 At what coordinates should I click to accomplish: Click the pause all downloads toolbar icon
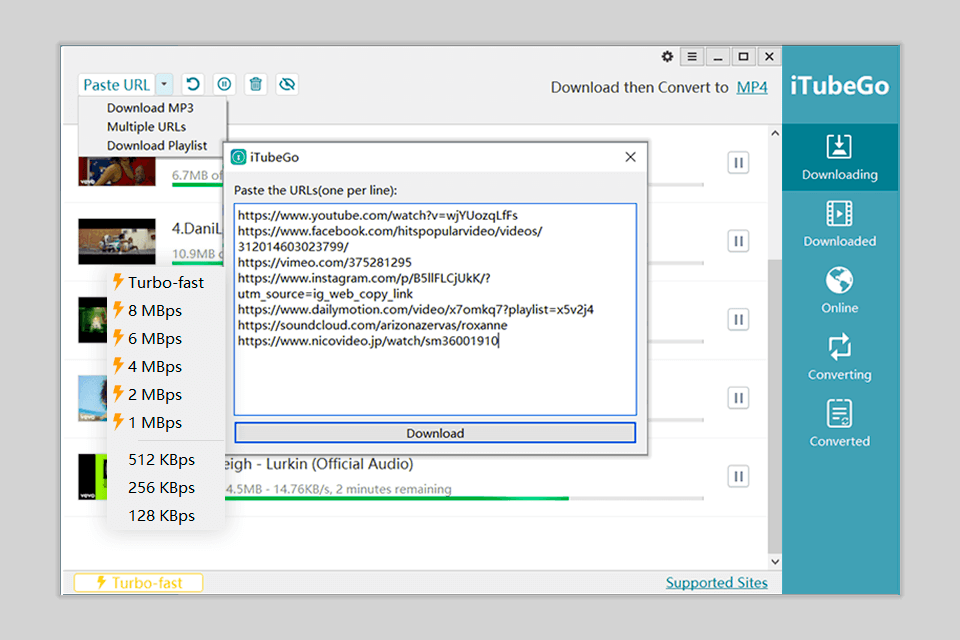pos(225,85)
